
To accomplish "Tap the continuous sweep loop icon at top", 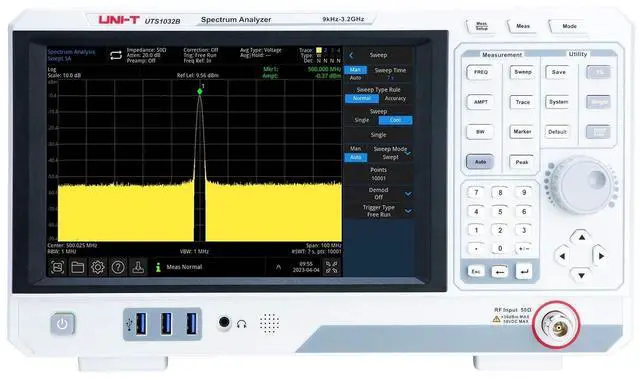I will point(116,55).
